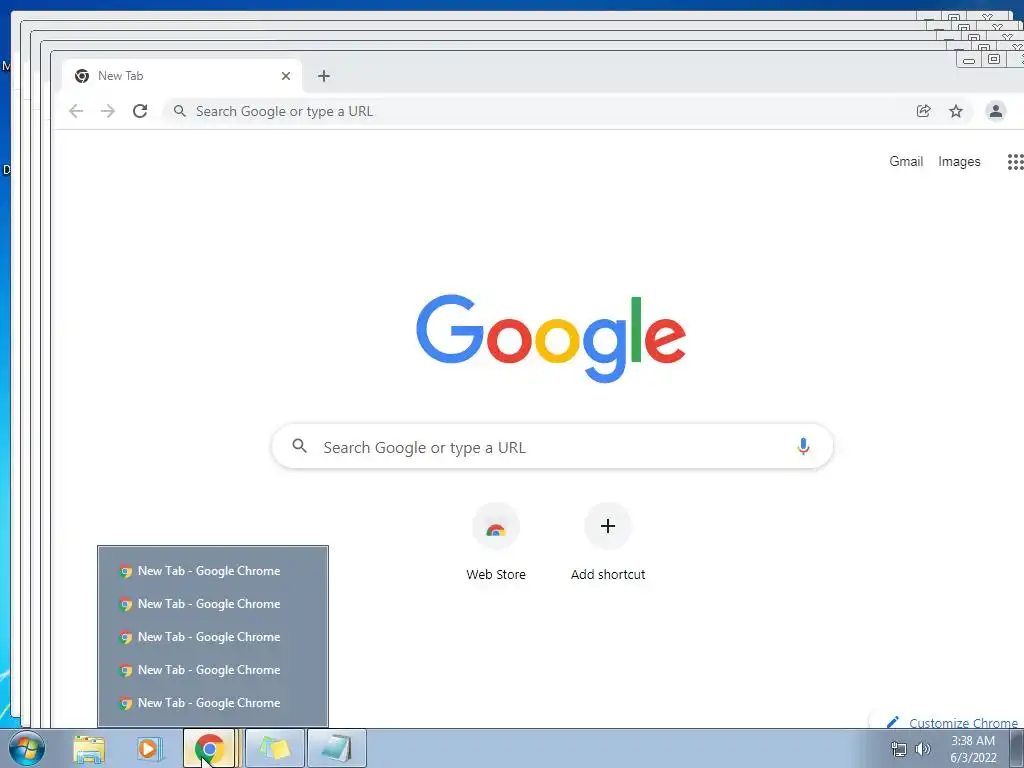Open the Notepad taskbar icon
The image size is (1024, 768).
(x=337, y=748)
